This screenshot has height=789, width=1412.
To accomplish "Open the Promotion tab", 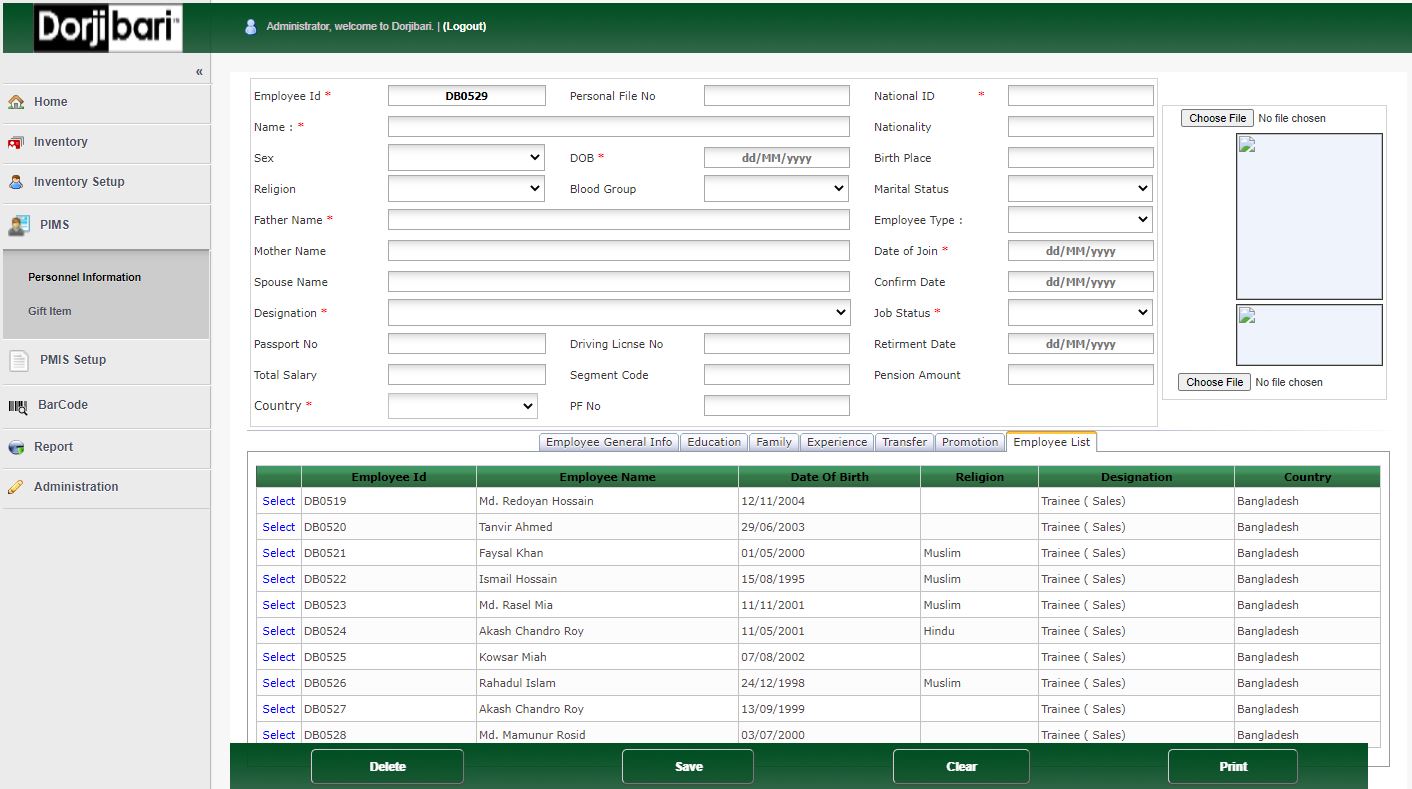I will [x=969, y=441].
